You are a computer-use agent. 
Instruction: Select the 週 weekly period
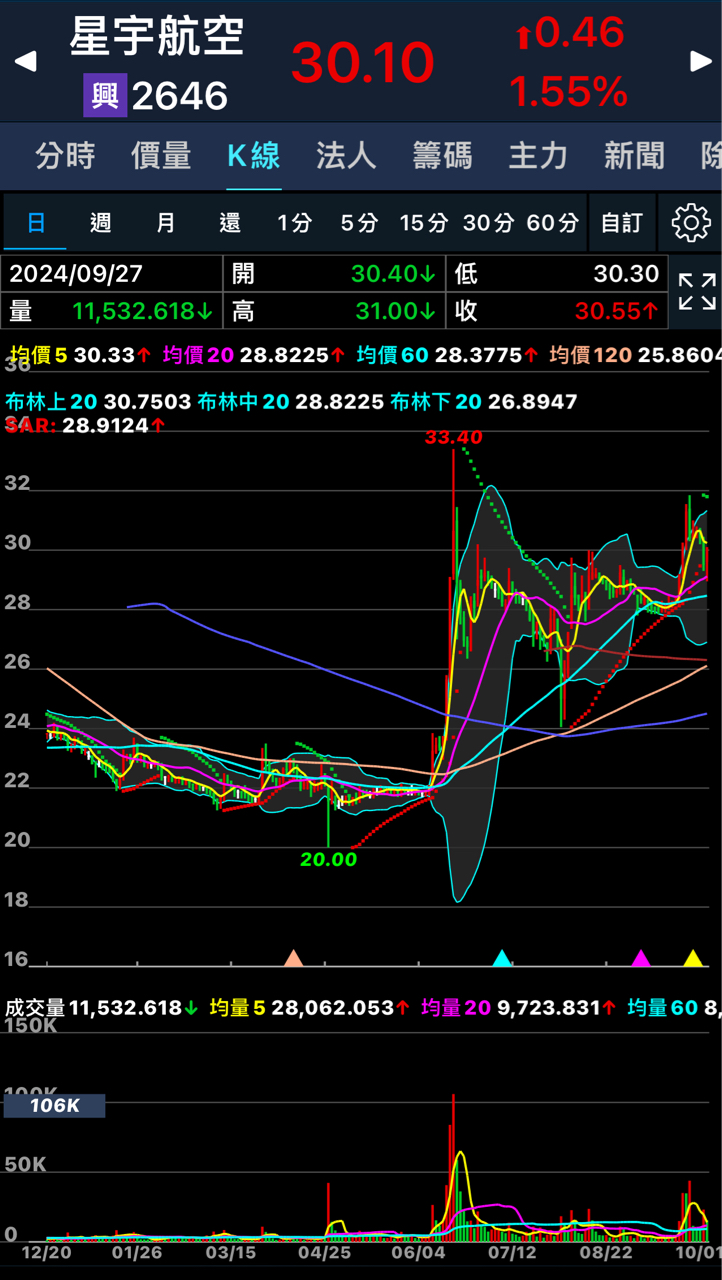pos(100,222)
